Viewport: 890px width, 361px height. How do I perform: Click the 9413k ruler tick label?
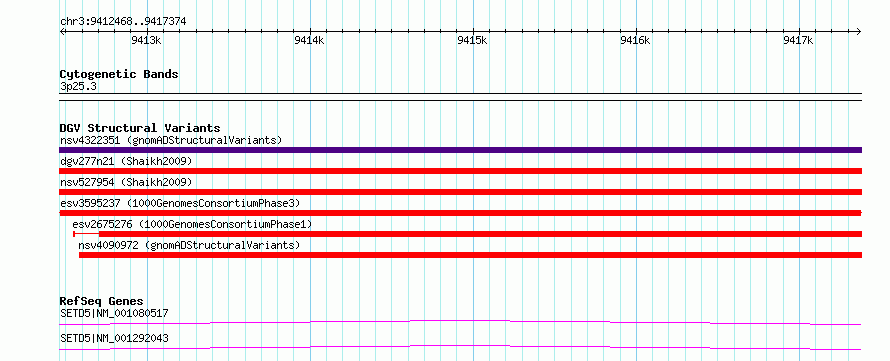pos(147,40)
